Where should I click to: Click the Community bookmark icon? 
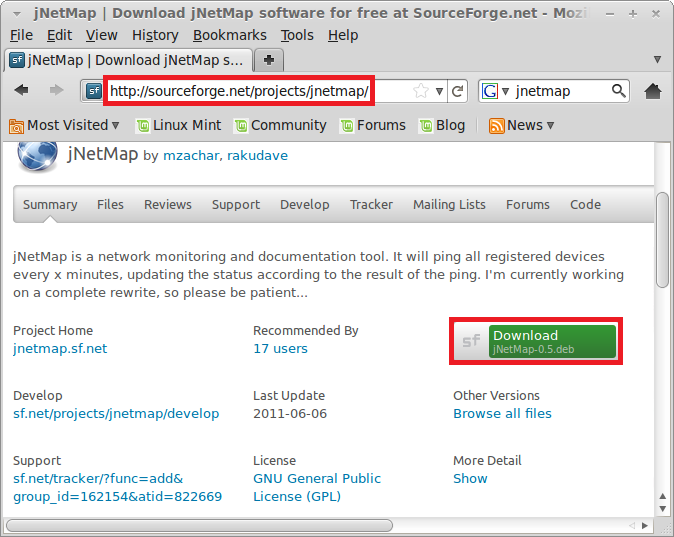(x=241, y=126)
